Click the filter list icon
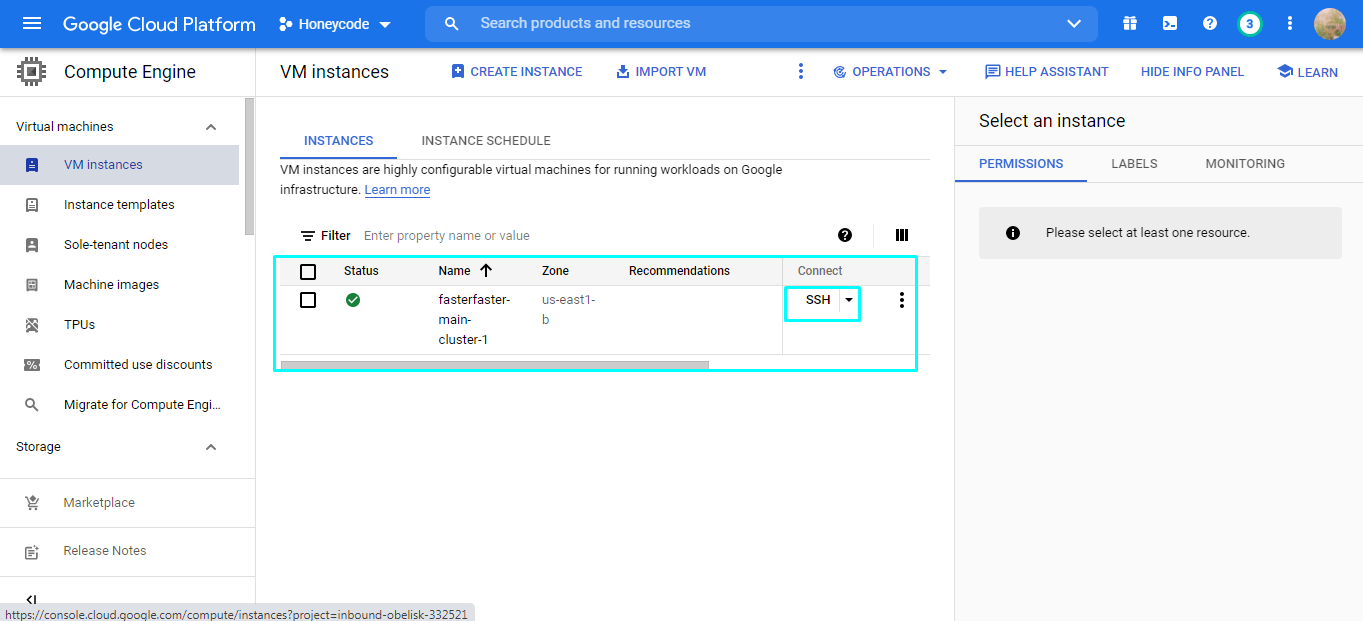 click(308, 236)
